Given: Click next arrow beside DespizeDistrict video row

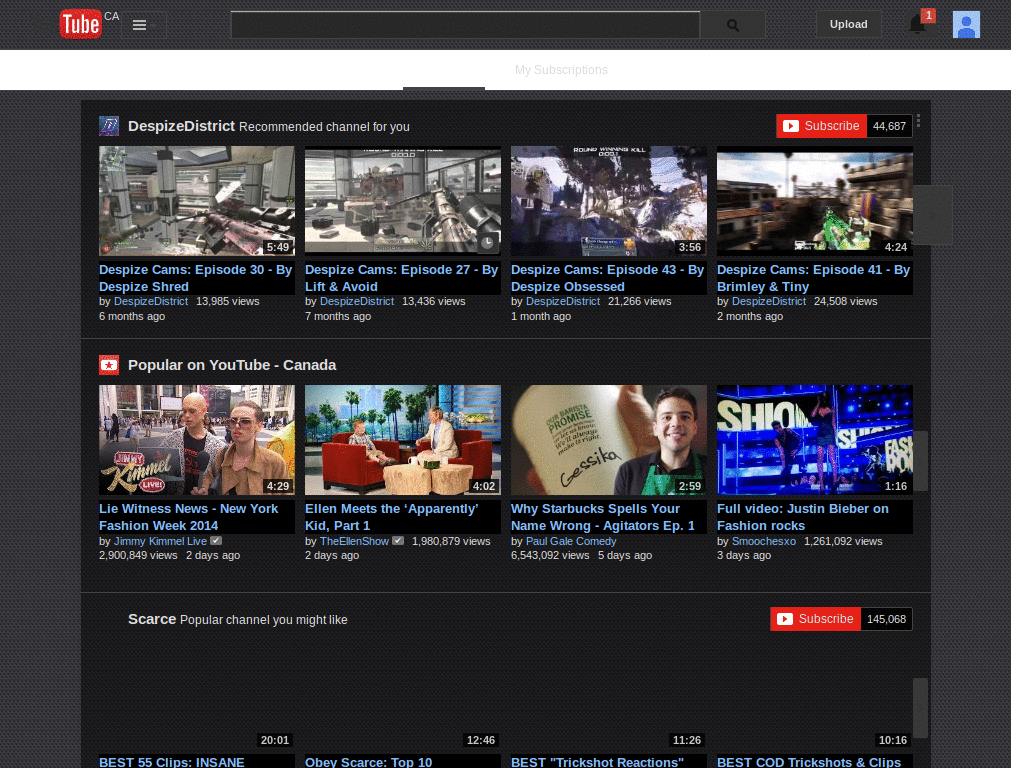Looking at the screenshot, I should pos(933,215).
